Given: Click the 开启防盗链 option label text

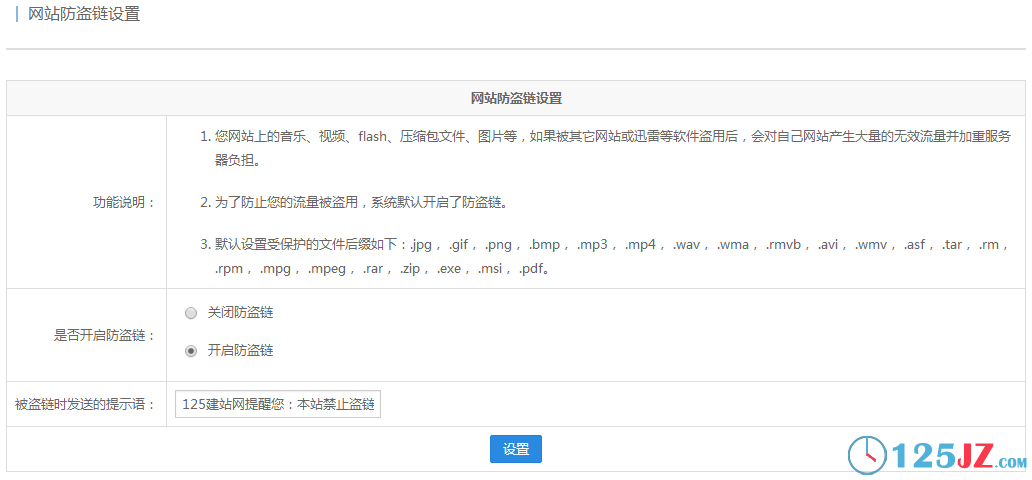Looking at the screenshot, I should 240,351.
